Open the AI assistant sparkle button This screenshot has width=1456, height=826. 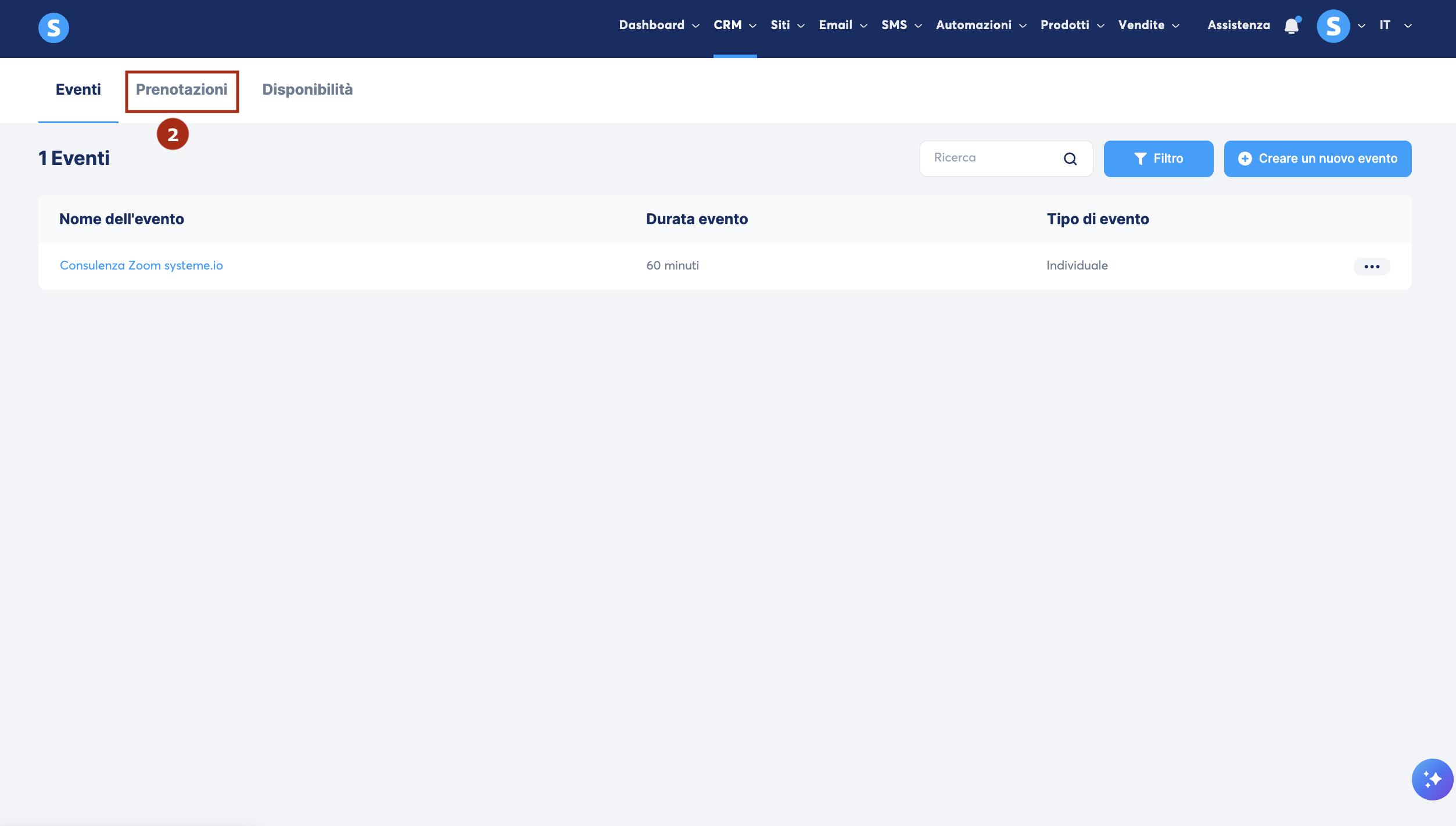pyautogui.click(x=1432, y=779)
